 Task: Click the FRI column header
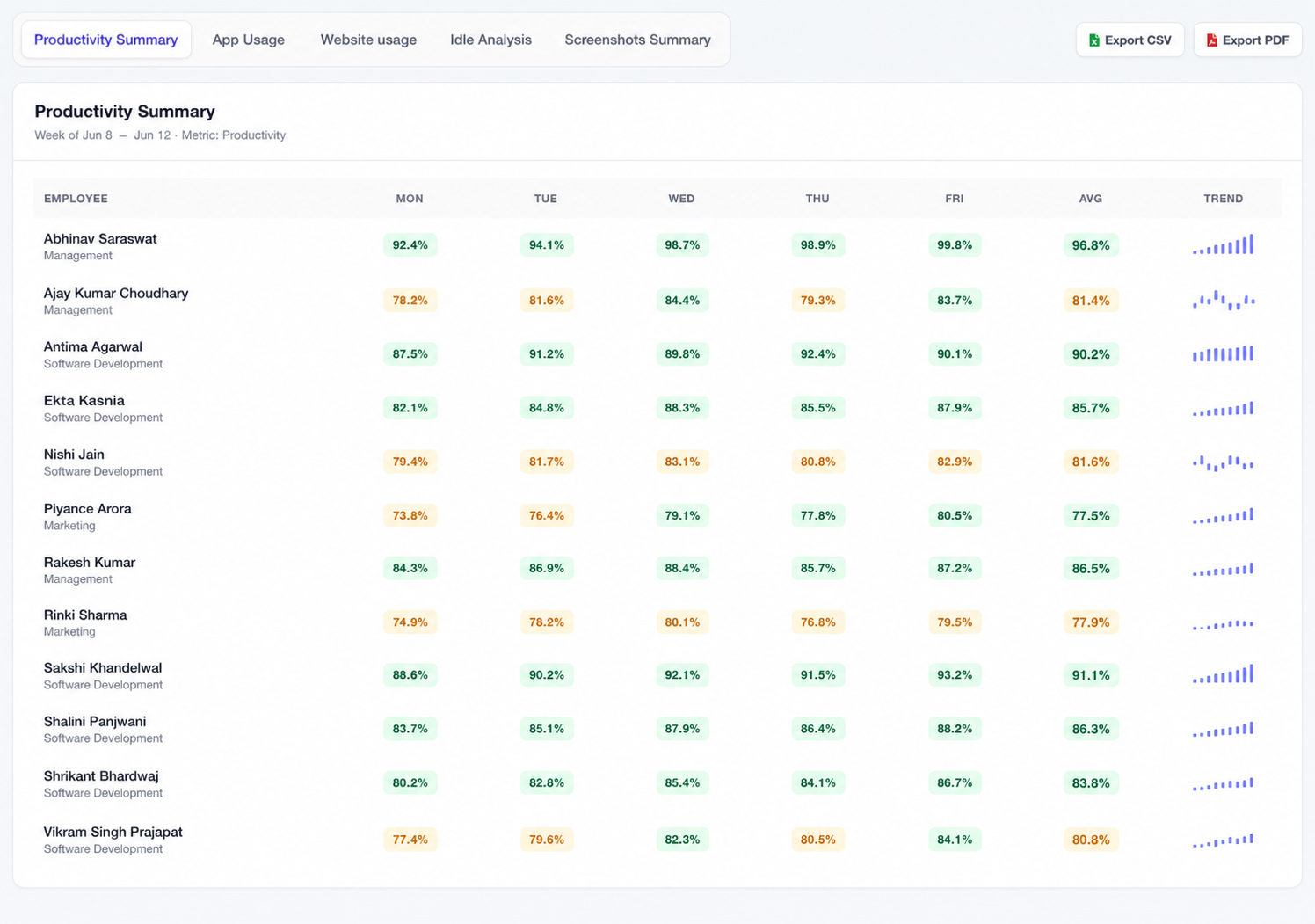tap(955, 199)
